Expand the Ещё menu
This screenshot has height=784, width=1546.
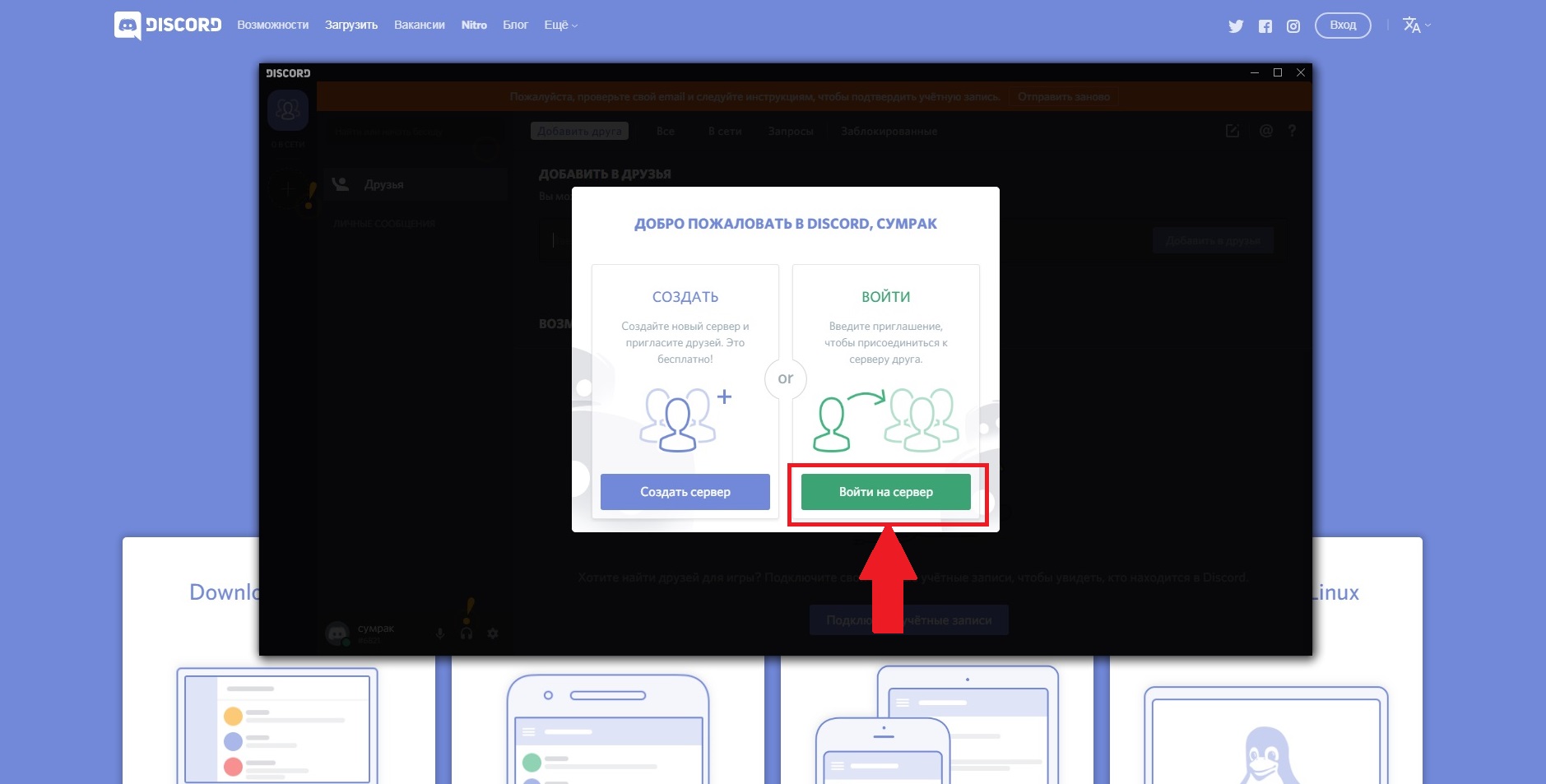(561, 25)
